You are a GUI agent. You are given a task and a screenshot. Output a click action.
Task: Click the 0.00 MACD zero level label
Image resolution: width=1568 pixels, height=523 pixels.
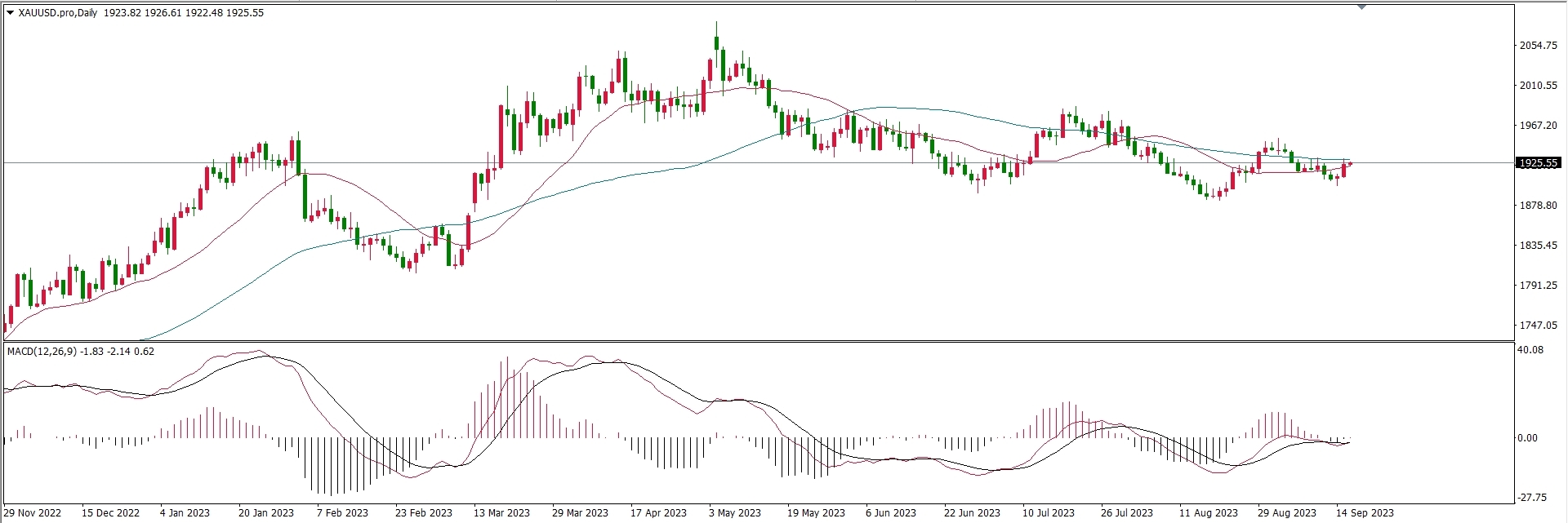(1528, 438)
